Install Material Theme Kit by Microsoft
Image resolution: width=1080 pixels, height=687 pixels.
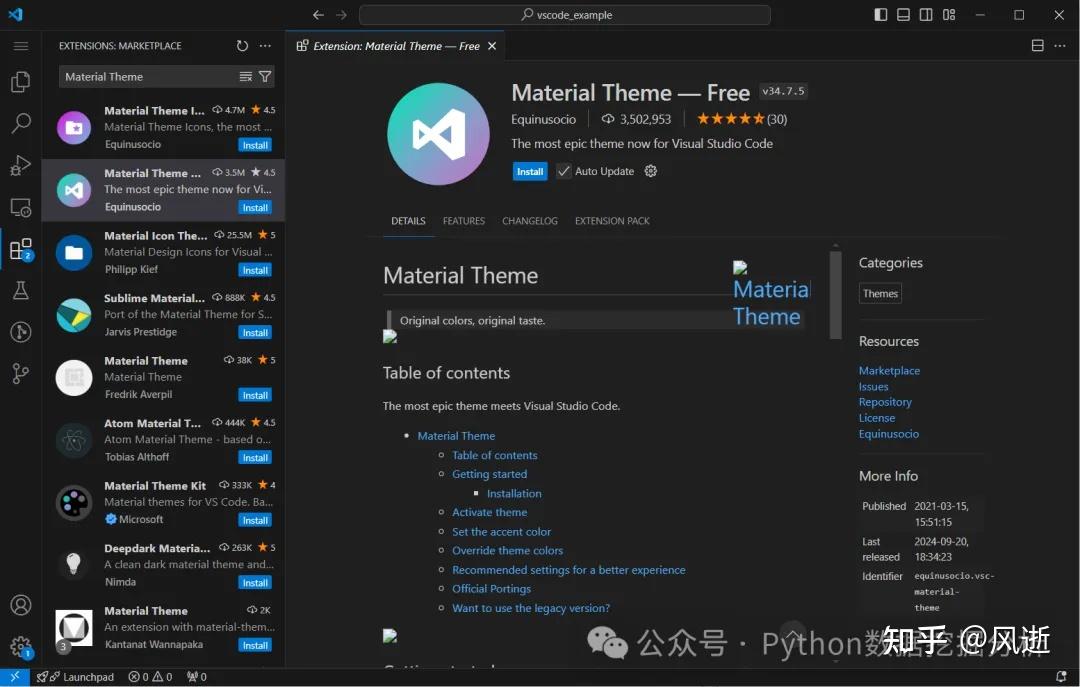[x=255, y=520]
